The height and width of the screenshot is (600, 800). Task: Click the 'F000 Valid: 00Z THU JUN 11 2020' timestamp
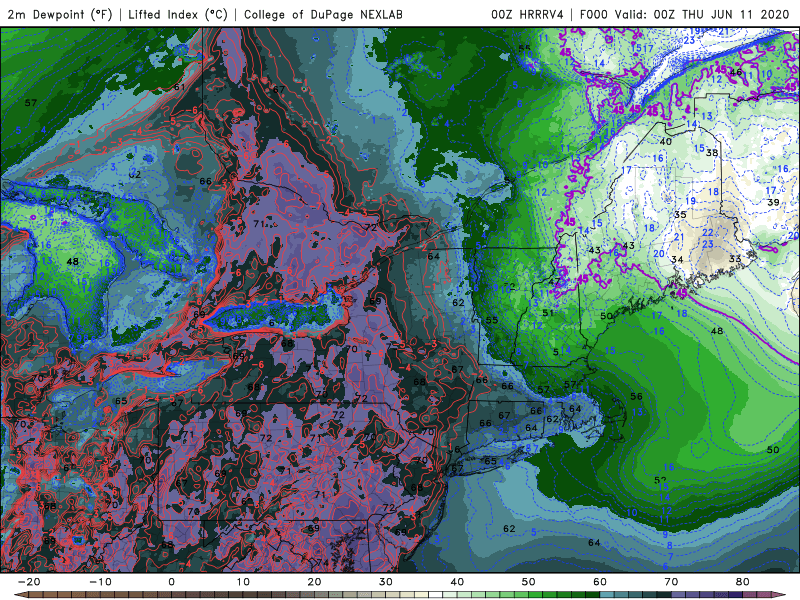685,14
